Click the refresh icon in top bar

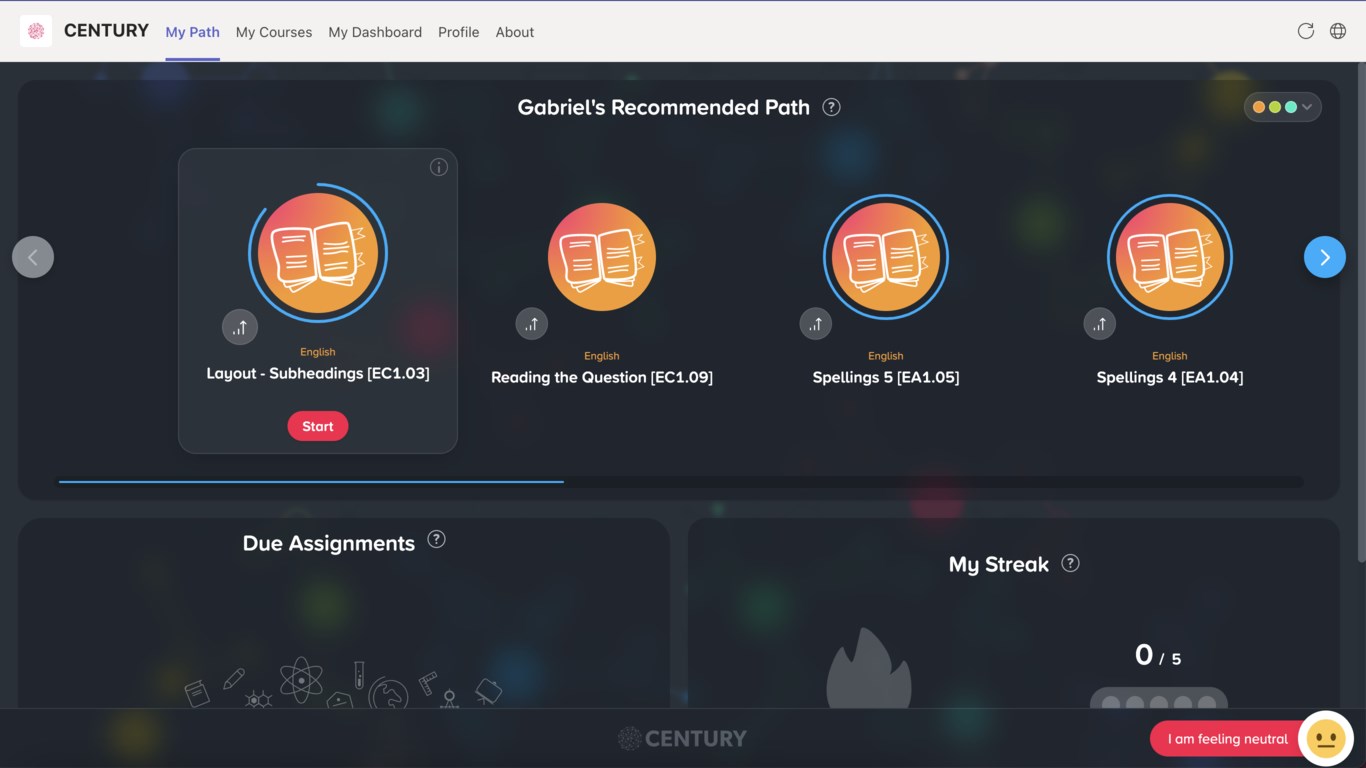(1305, 31)
